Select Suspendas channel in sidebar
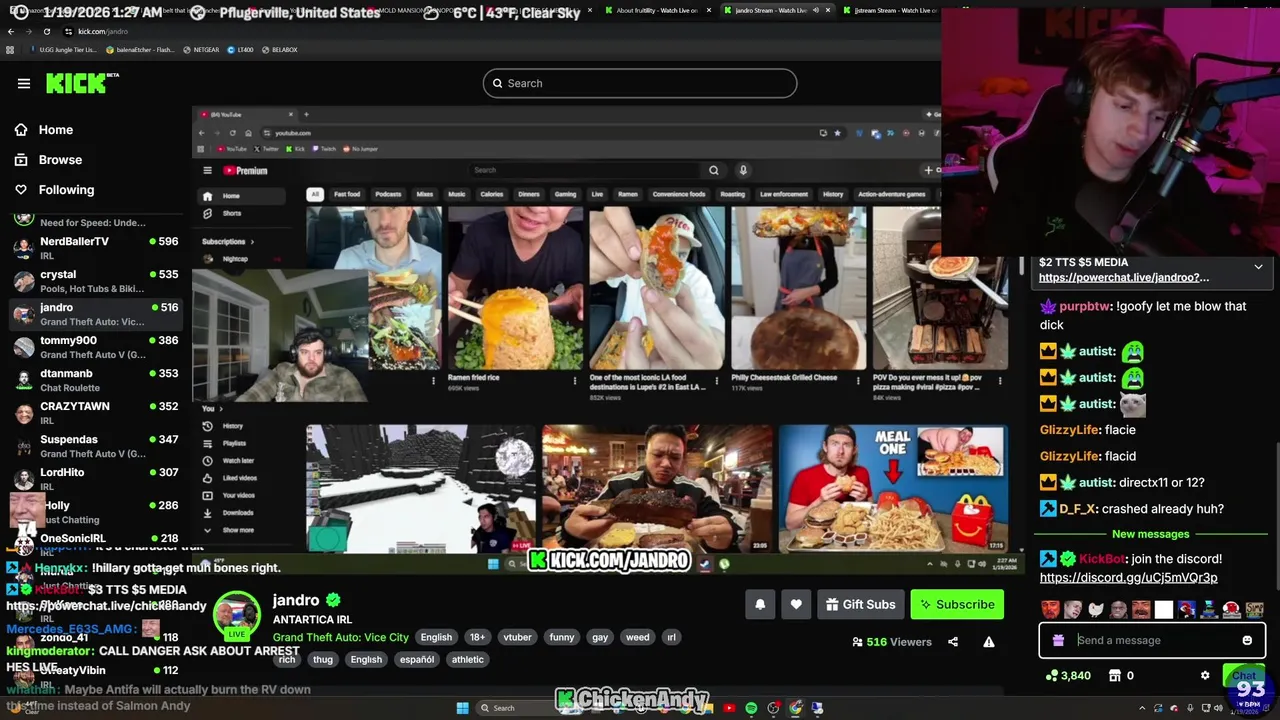Screen dimensions: 1280x720 pos(95,445)
